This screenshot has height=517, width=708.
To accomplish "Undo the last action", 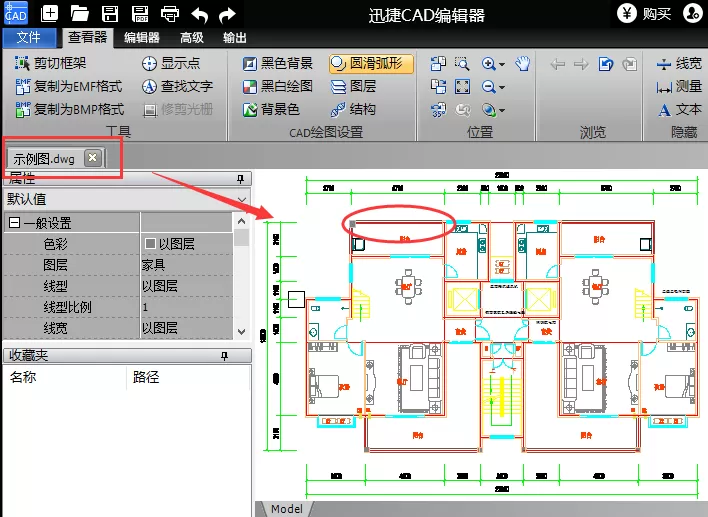I will tap(200, 15).
